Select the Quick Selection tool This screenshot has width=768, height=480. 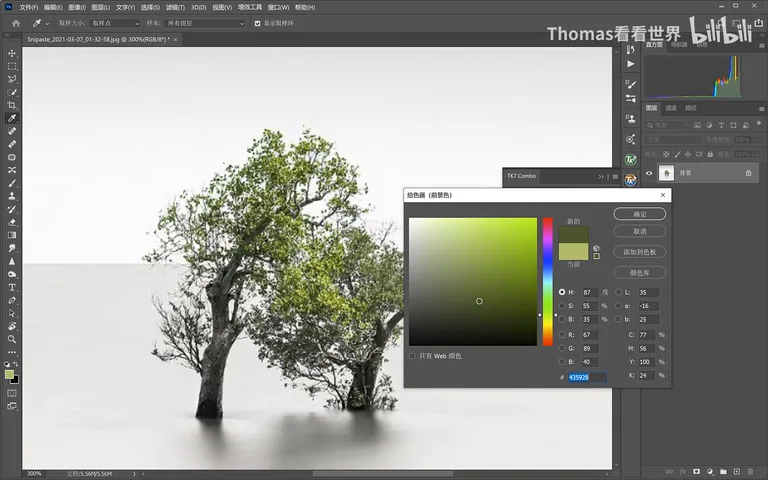tap(12, 92)
